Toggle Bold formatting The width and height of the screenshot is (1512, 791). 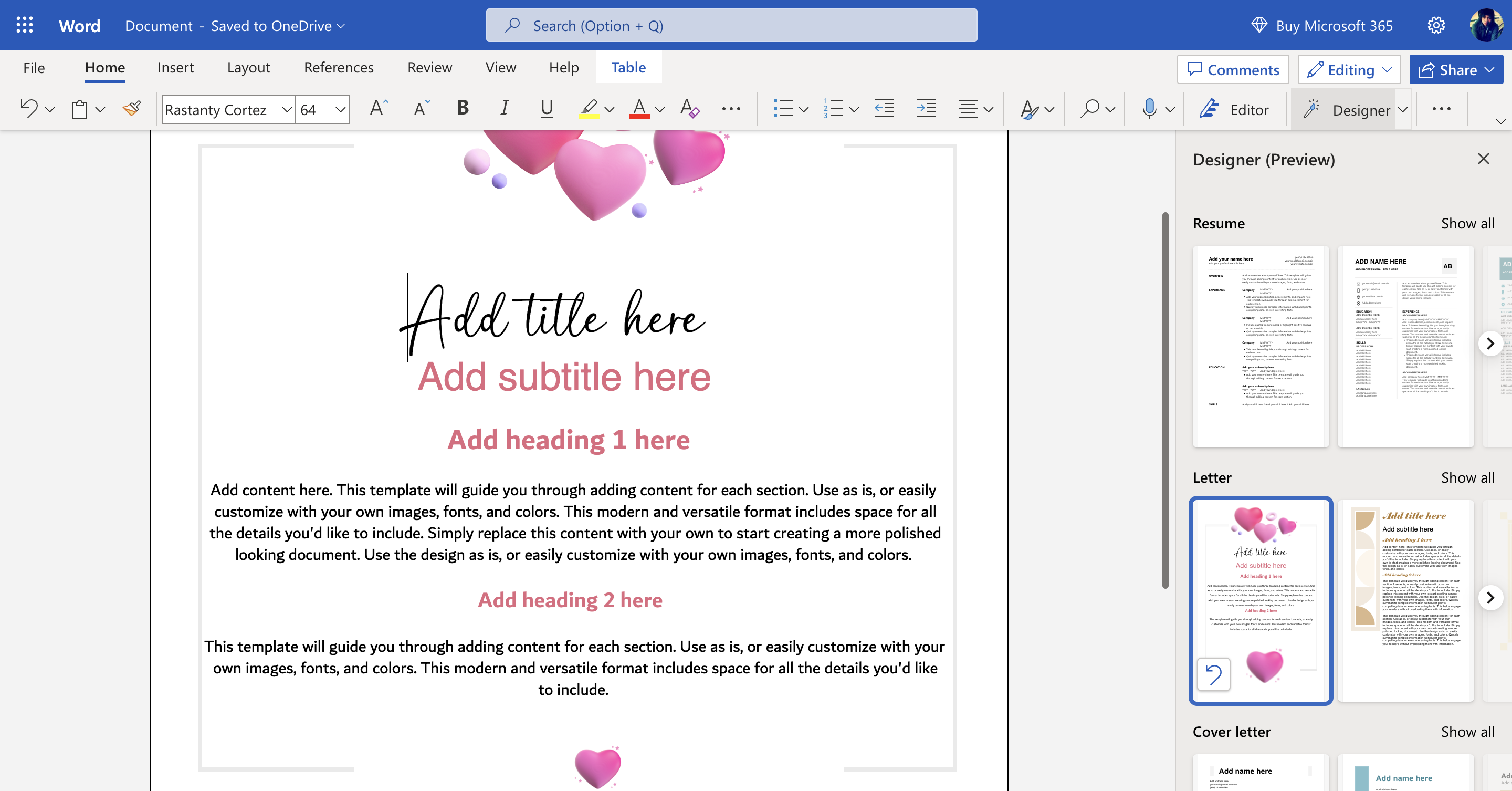click(x=463, y=109)
